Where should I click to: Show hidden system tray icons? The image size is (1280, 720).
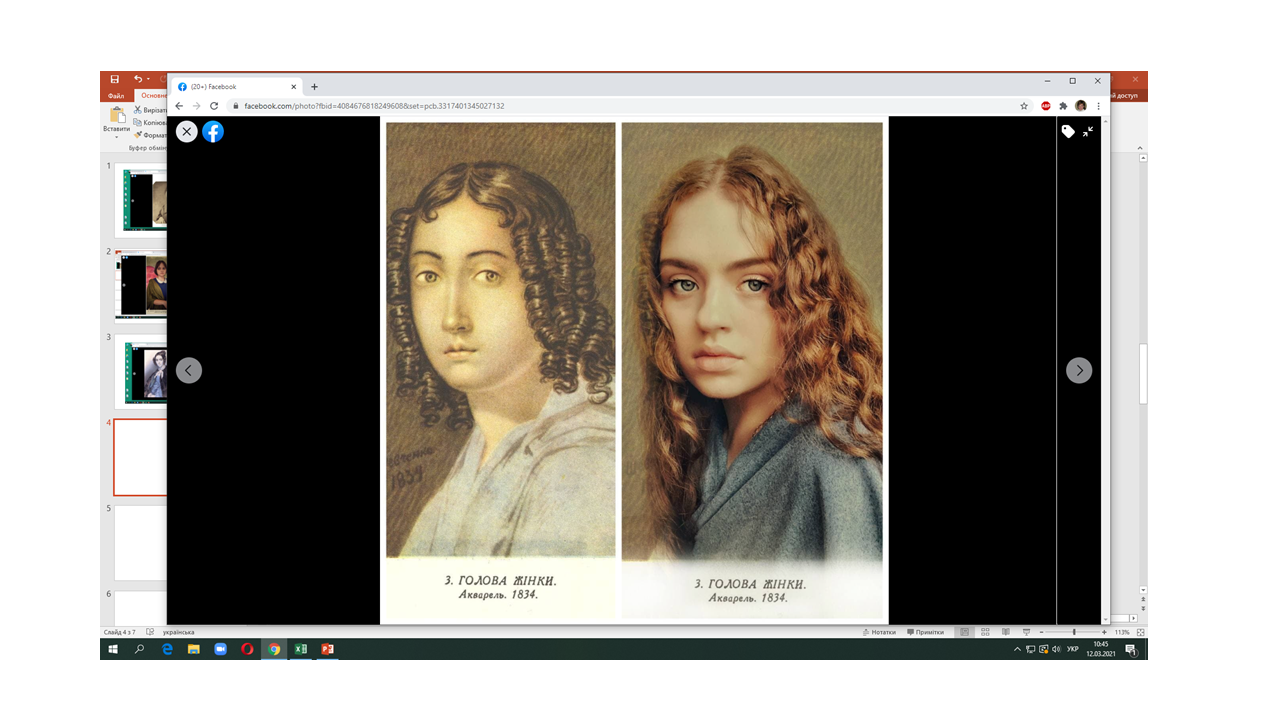(1018, 649)
